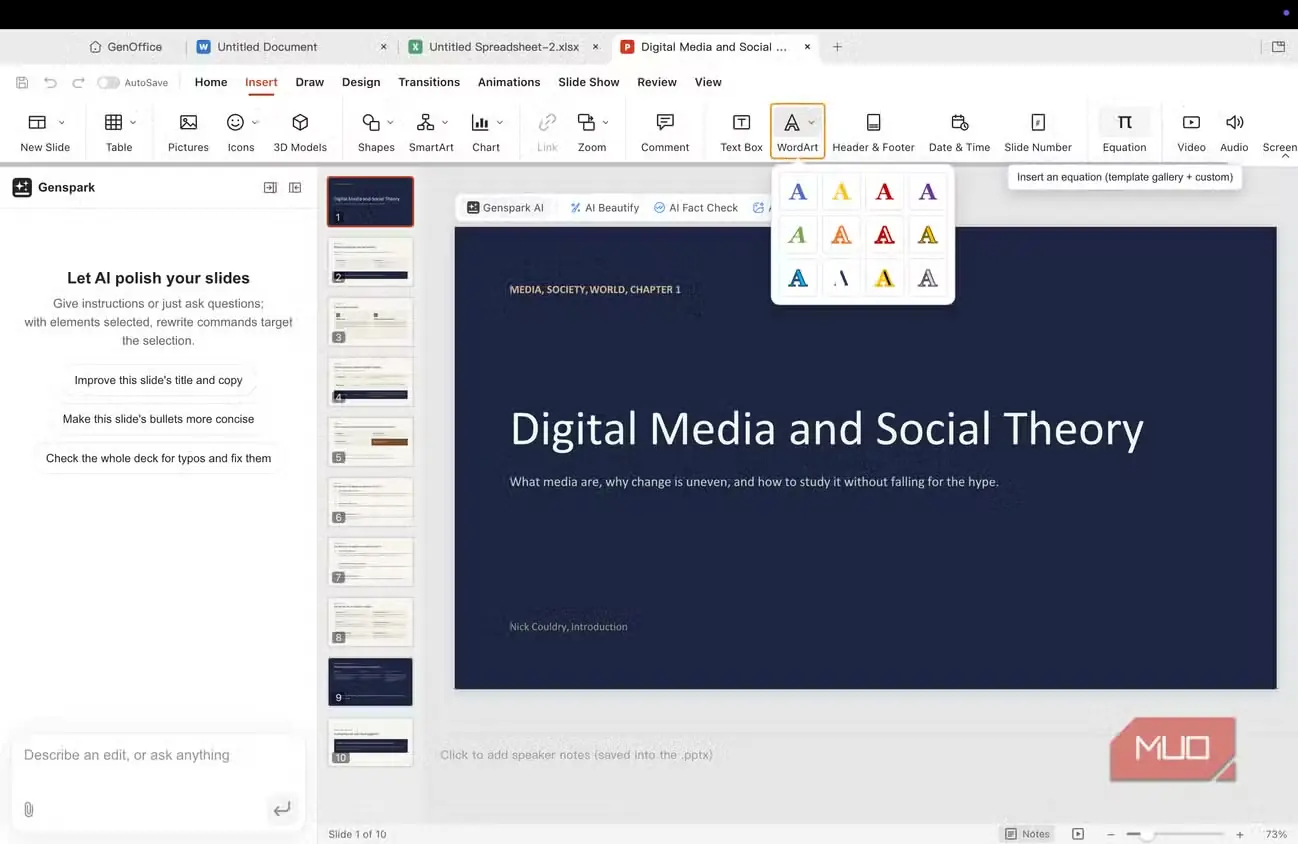
Task: Click 'Make this slide's bullets more concise'
Action: (x=158, y=419)
